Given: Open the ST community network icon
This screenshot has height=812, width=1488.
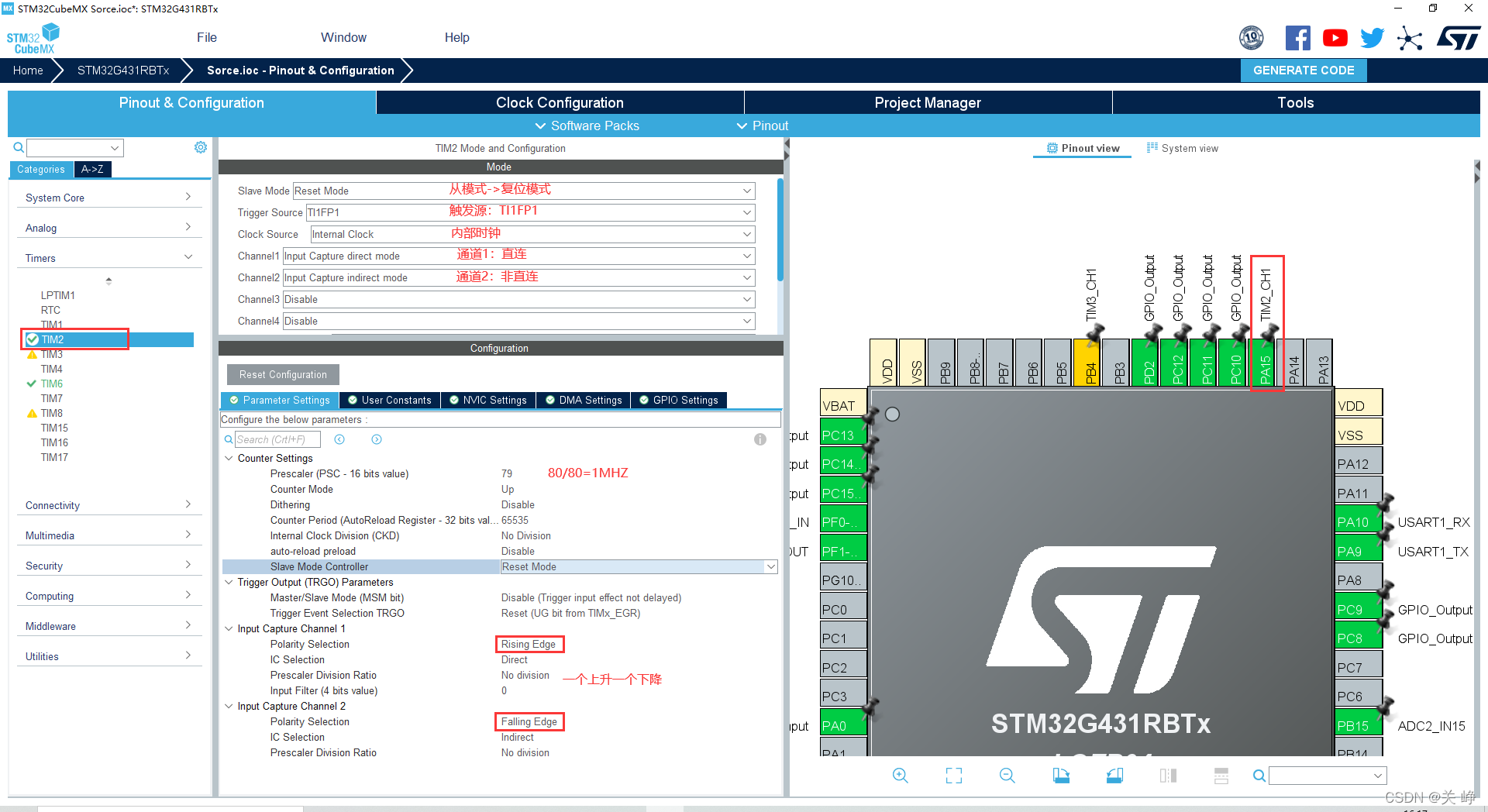Looking at the screenshot, I should [1410, 38].
